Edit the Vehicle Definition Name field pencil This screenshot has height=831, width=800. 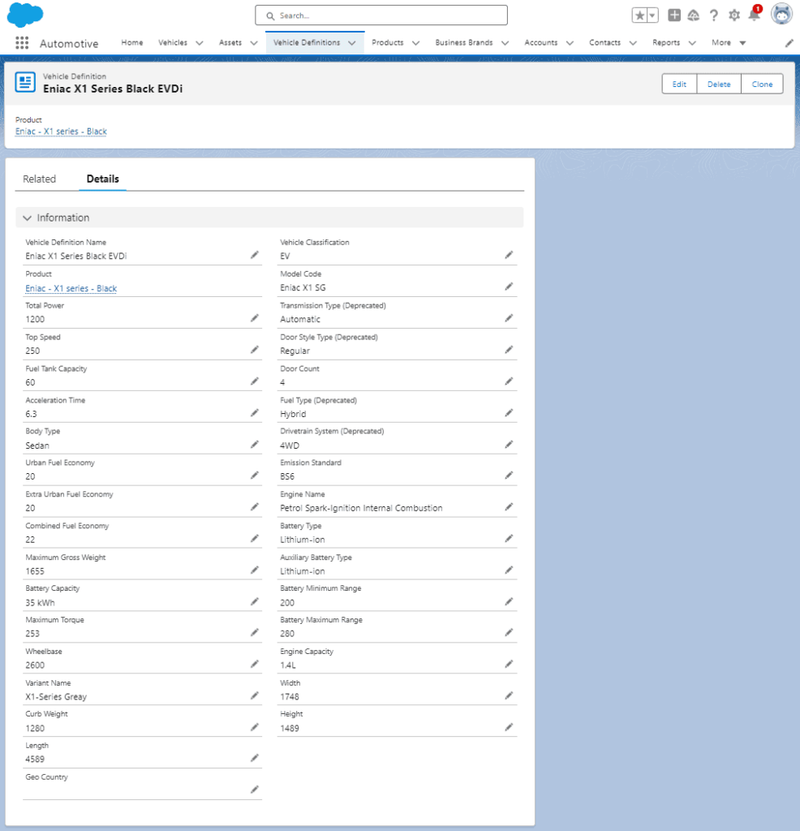(x=255, y=255)
